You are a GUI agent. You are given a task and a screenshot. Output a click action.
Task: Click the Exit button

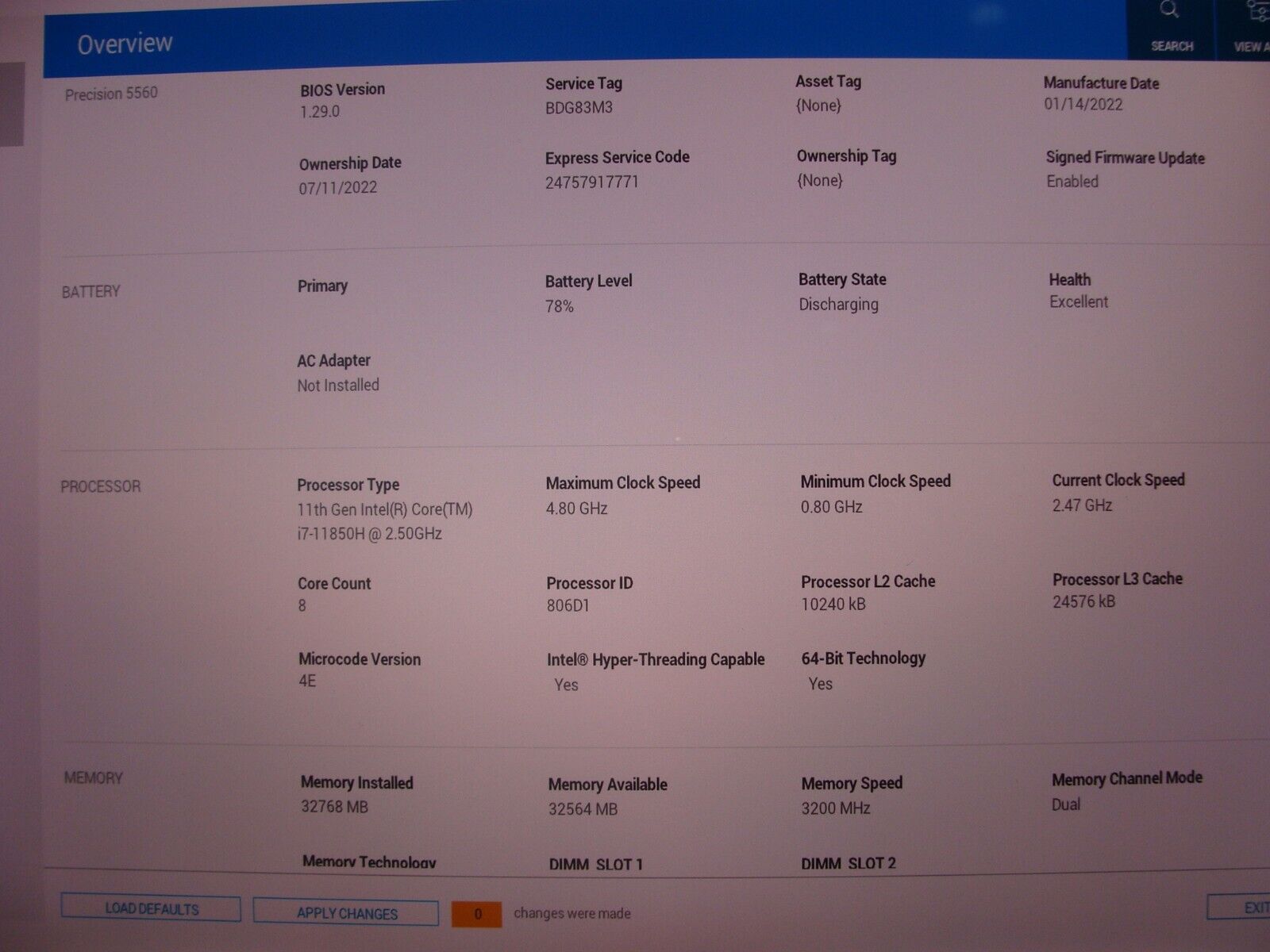coord(1240,908)
